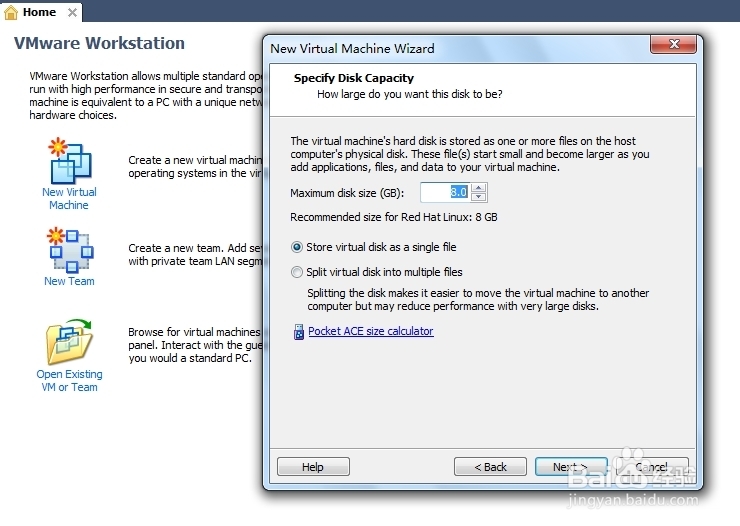Switch to the Home tab
Screen dimensions: 740x526
[x=40, y=12]
